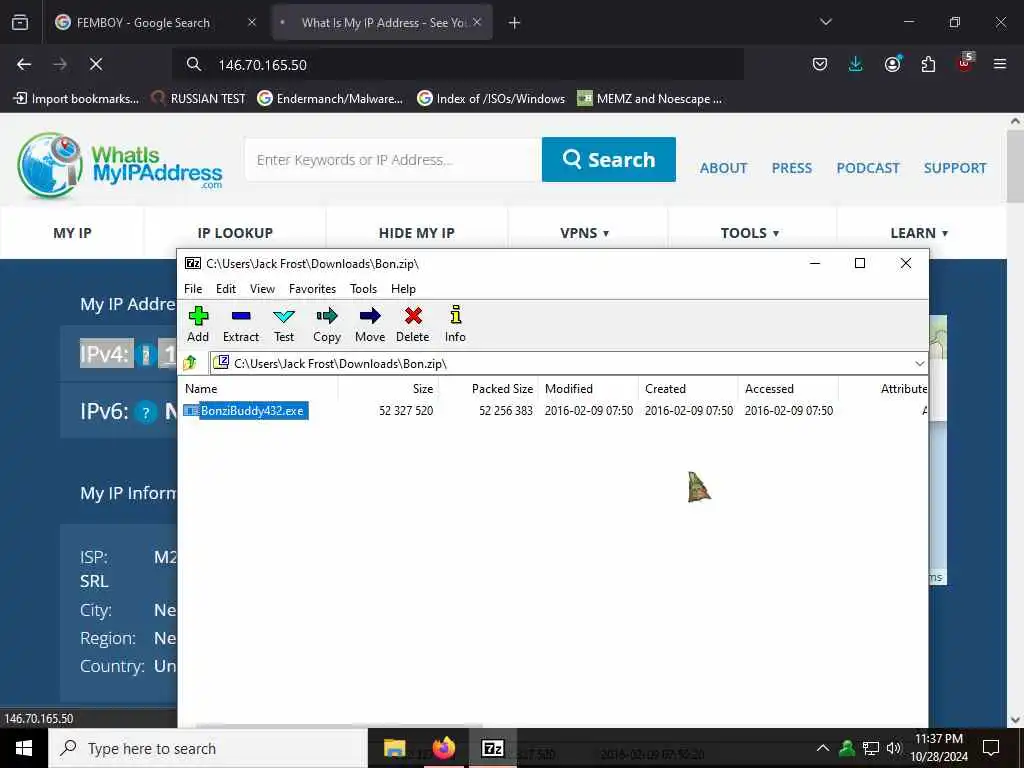Click the IPv6 help question mark icon
The width and height of the screenshot is (1024, 768).
click(146, 413)
